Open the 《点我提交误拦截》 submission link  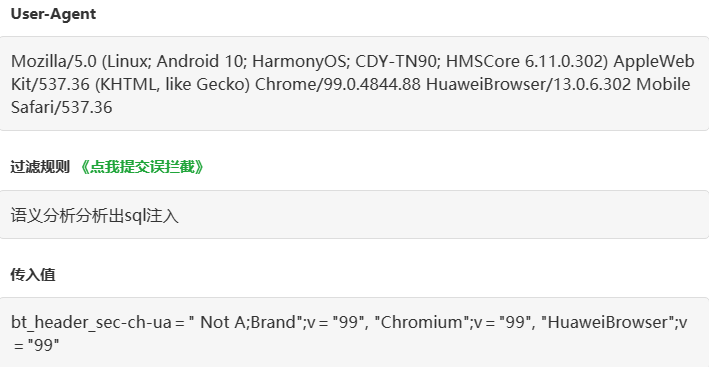[141, 167]
